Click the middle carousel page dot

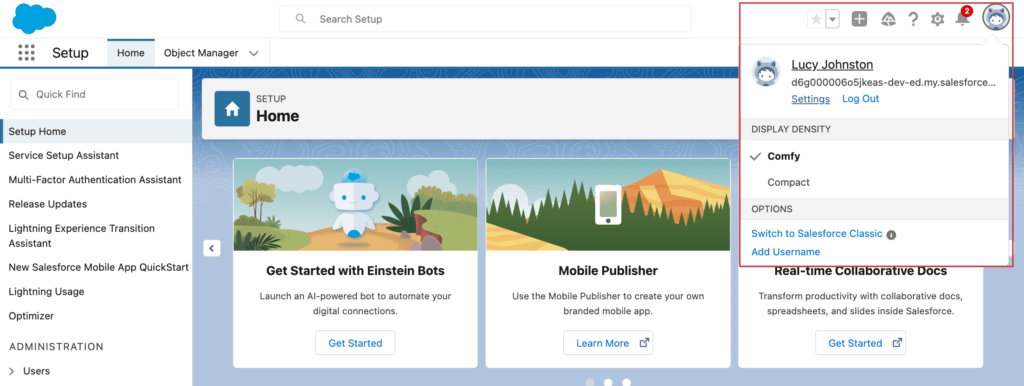(x=608, y=382)
